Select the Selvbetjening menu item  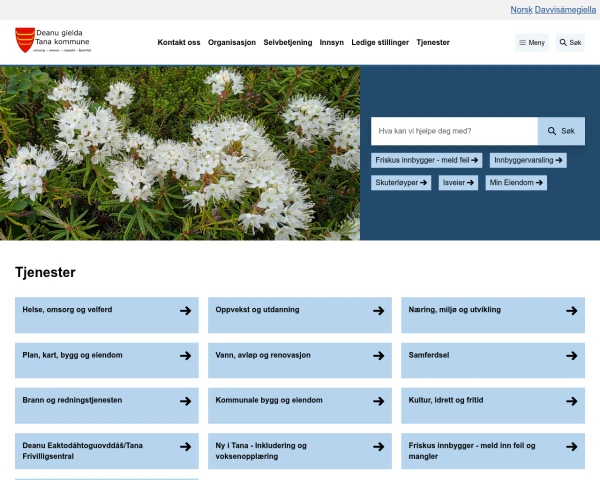(x=288, y=42)
